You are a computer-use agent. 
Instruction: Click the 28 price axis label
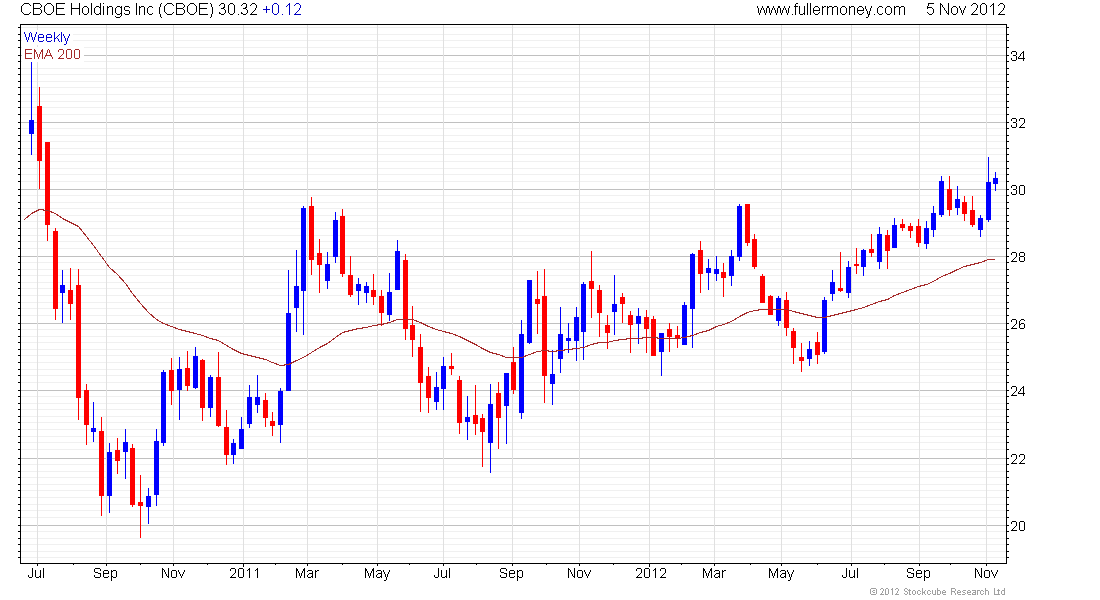pos(1018,258)
